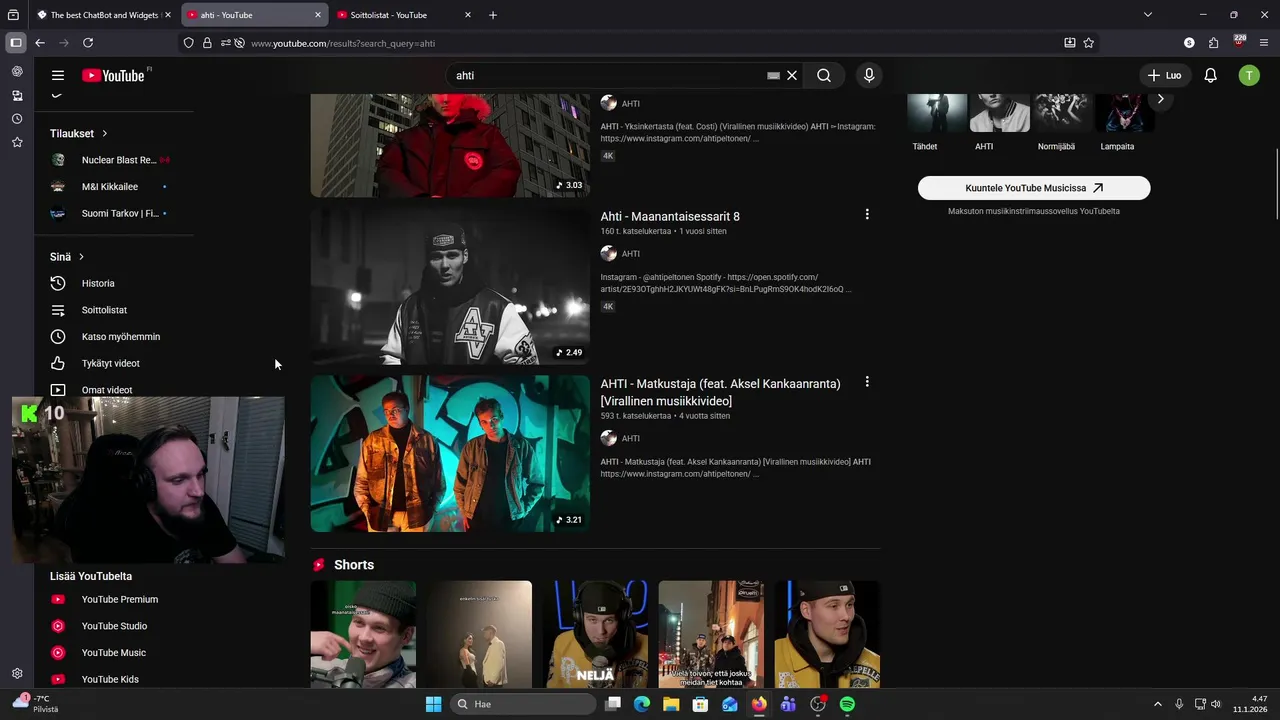Open Windows Start menu
The width and height of the screenshot is (1280, 720).
(x=433, y=704)
